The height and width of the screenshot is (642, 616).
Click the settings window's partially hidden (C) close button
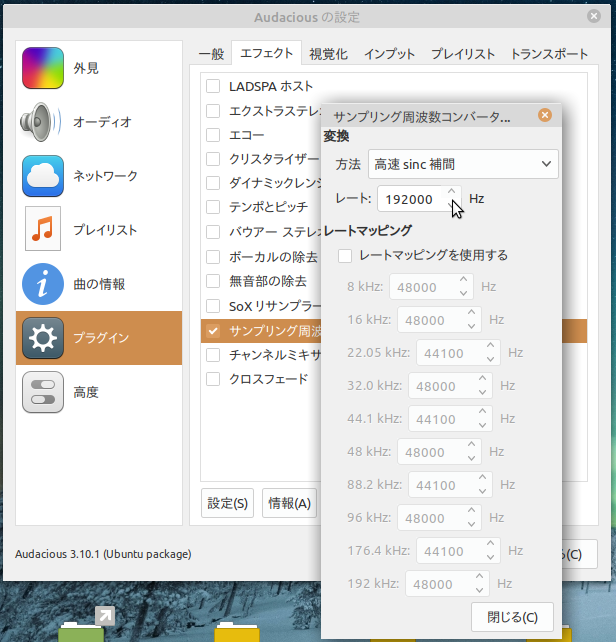point(580,554)
